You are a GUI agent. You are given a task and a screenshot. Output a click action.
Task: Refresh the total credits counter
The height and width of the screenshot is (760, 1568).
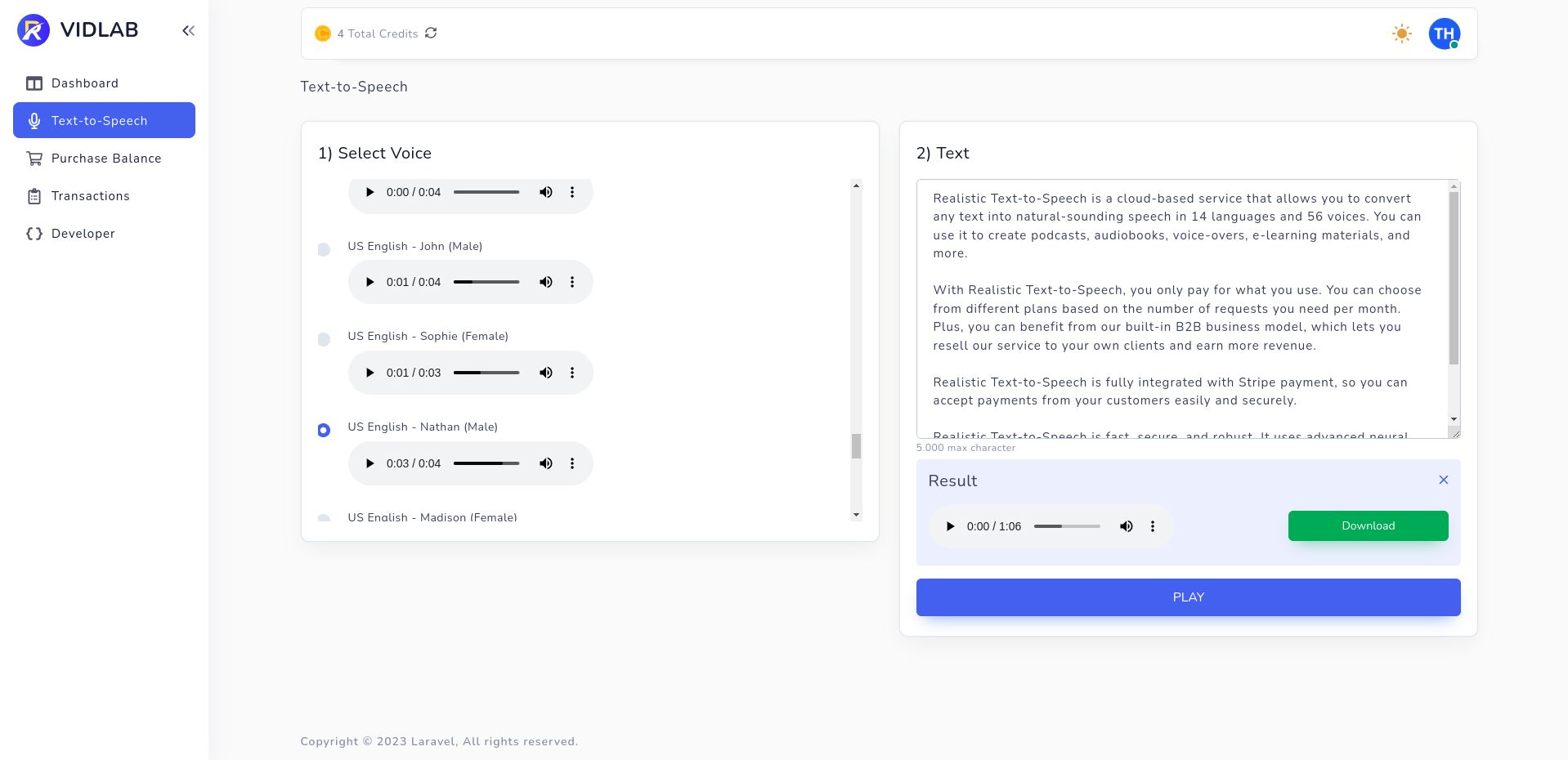click(431, 34)
